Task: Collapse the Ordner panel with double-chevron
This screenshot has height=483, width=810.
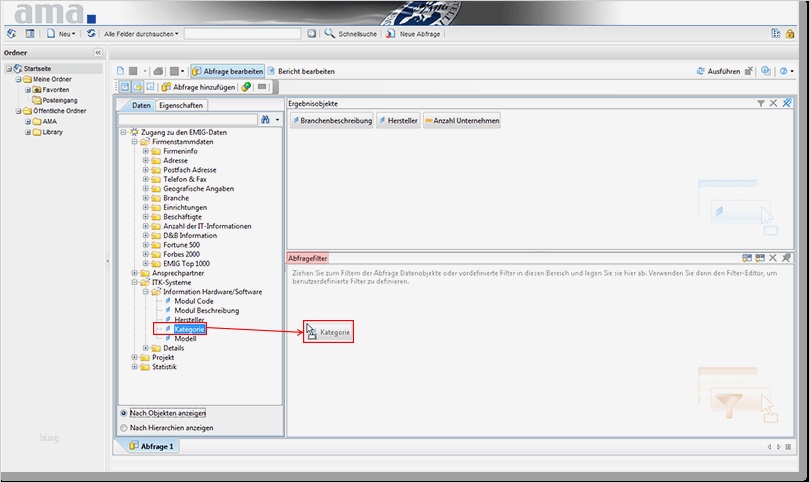Action: click(98, 53)
